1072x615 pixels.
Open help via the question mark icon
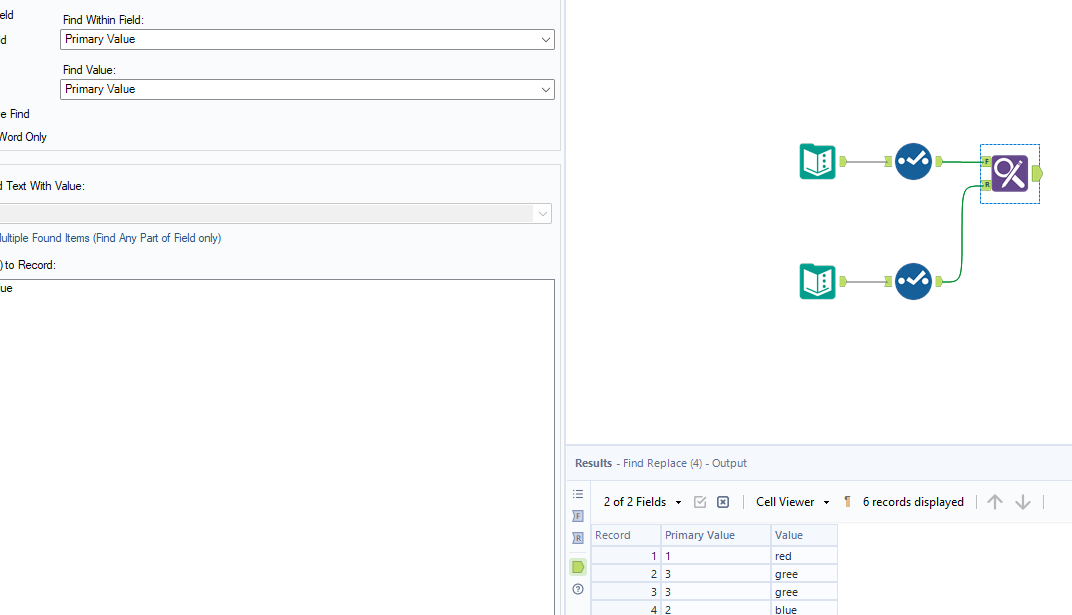click(x=577, y=590)
